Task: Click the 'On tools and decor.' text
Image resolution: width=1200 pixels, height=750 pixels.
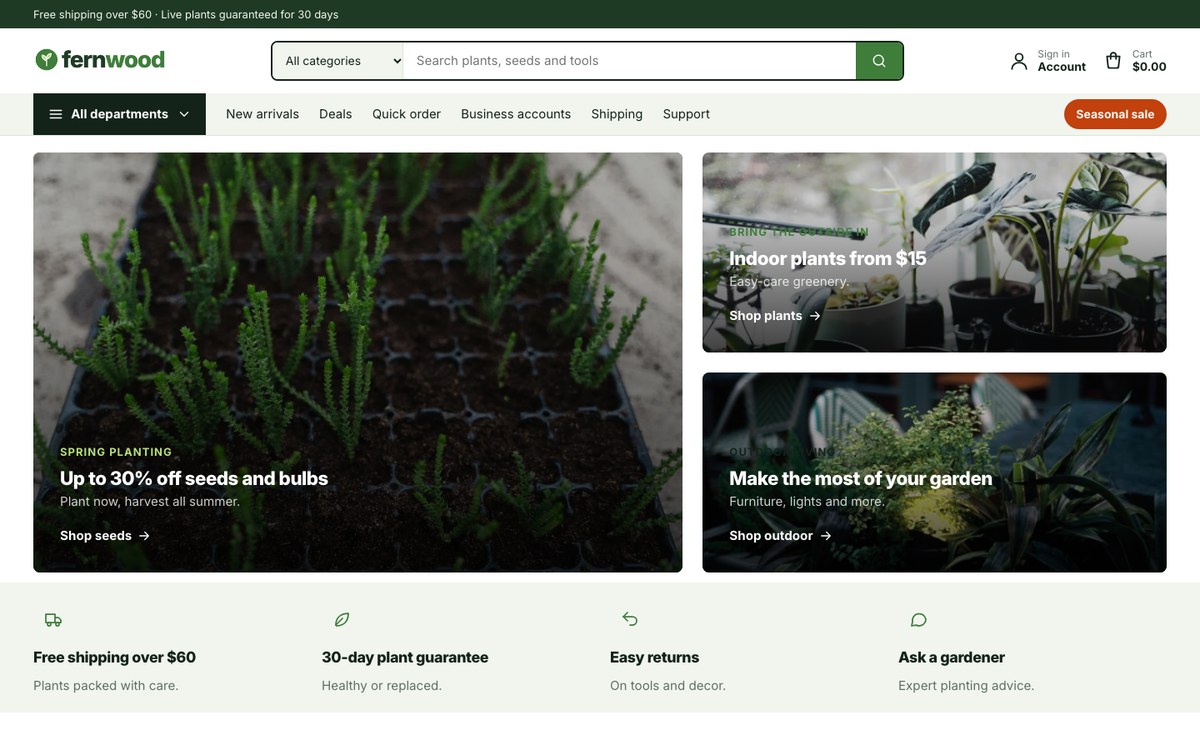Action: point(668,686)
